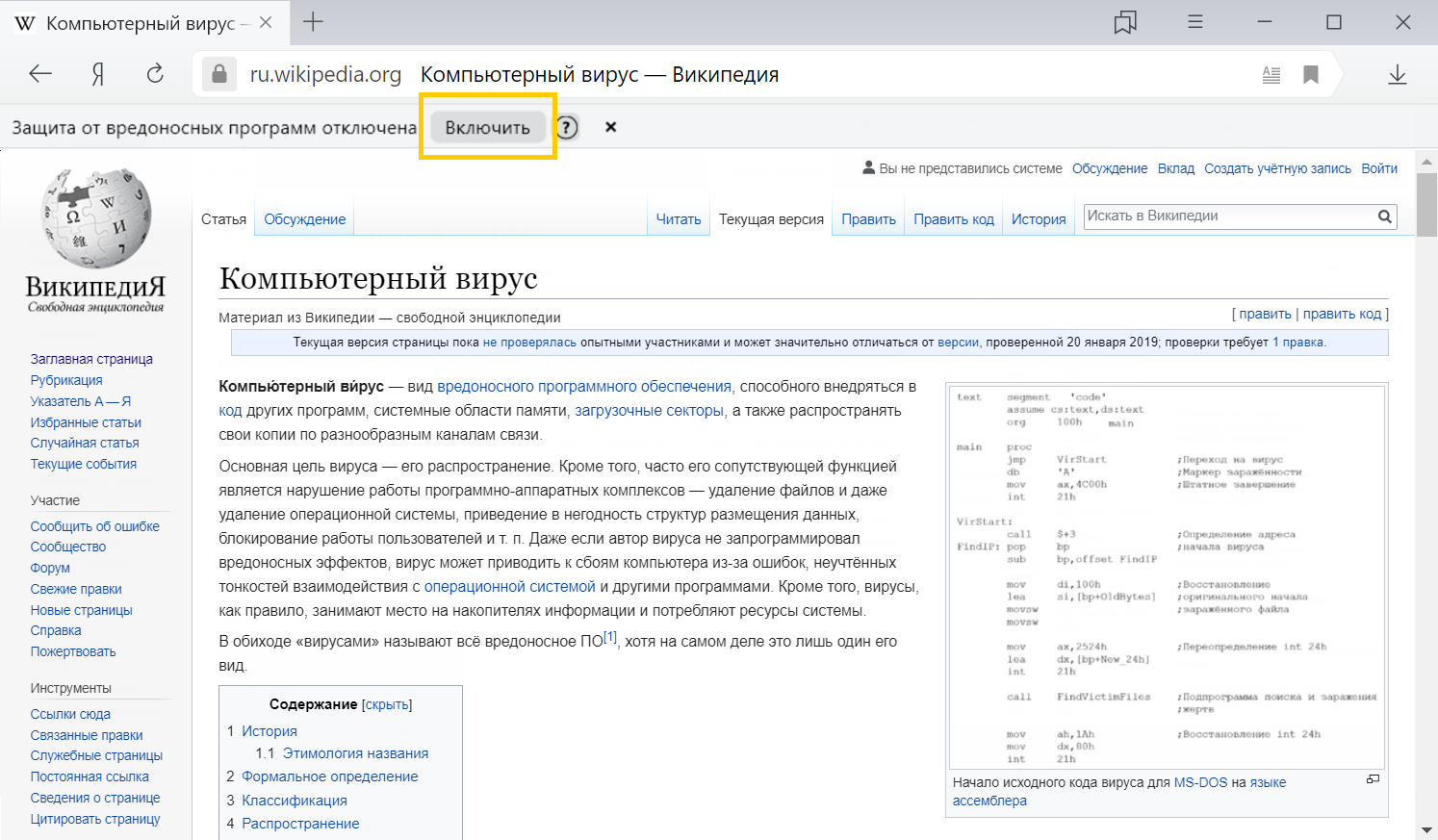Viewport: 1438px width, 840px height.
Task: Click the bracketed 'править' link beside the heading
Action: pos(1266,314)
